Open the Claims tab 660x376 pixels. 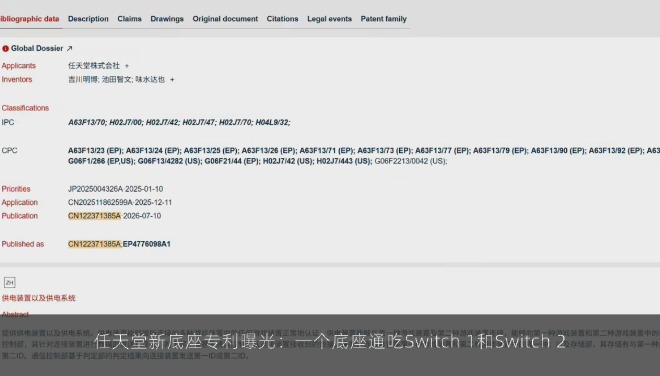pyautogui.click(x=129, y=19)
